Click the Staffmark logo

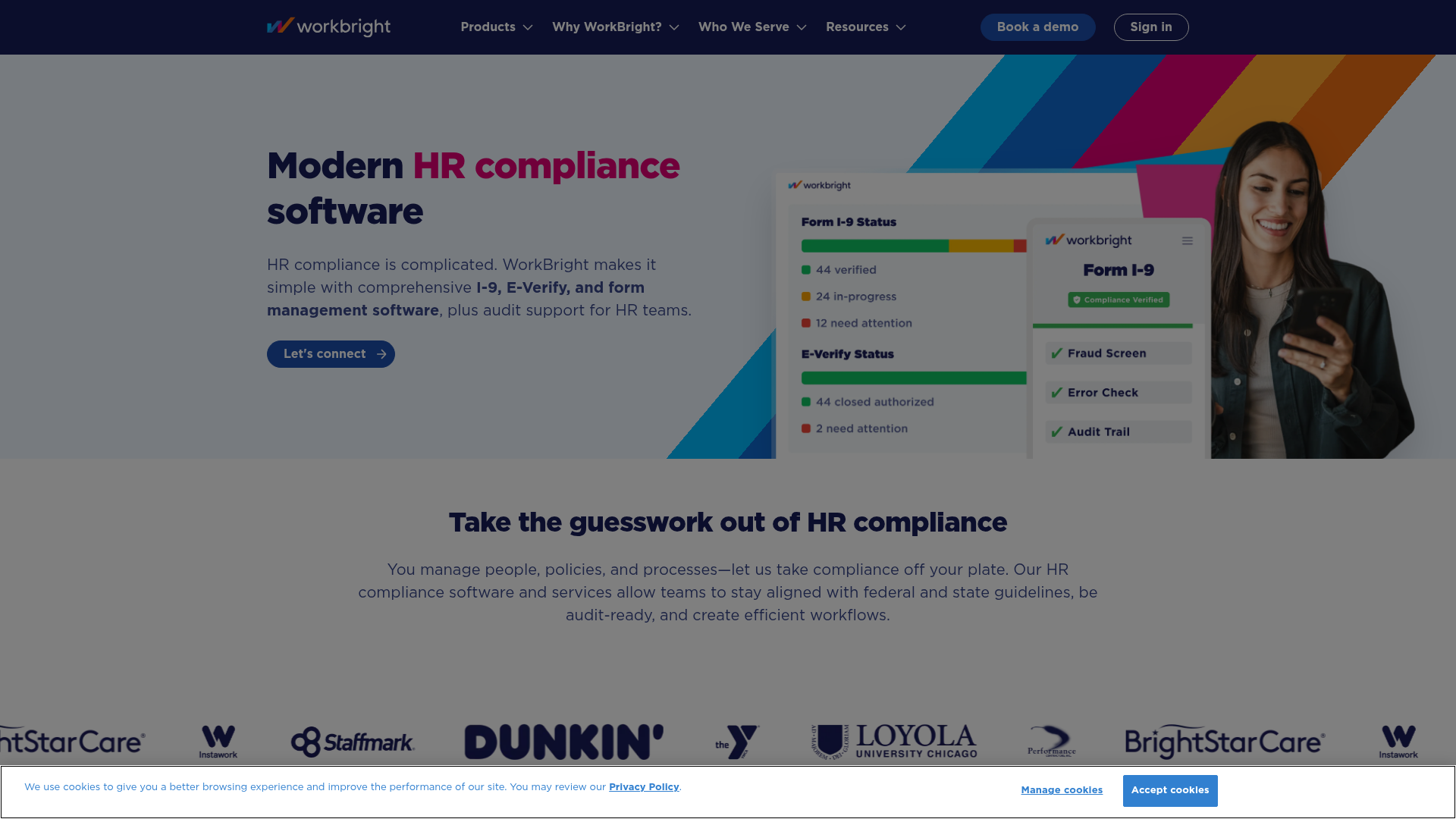pos(353,741)
